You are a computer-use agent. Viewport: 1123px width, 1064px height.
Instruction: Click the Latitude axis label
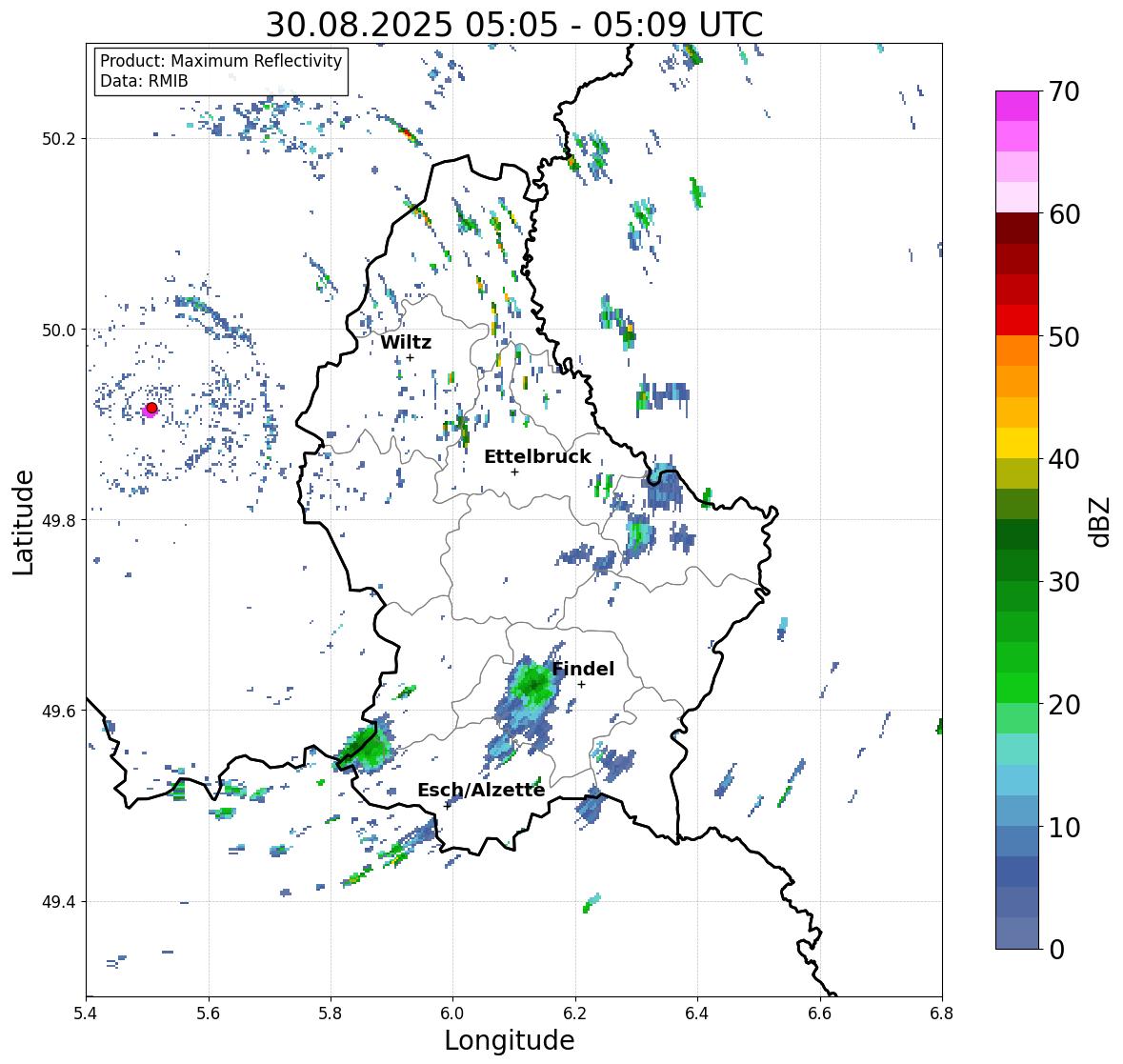coord(24,522)
